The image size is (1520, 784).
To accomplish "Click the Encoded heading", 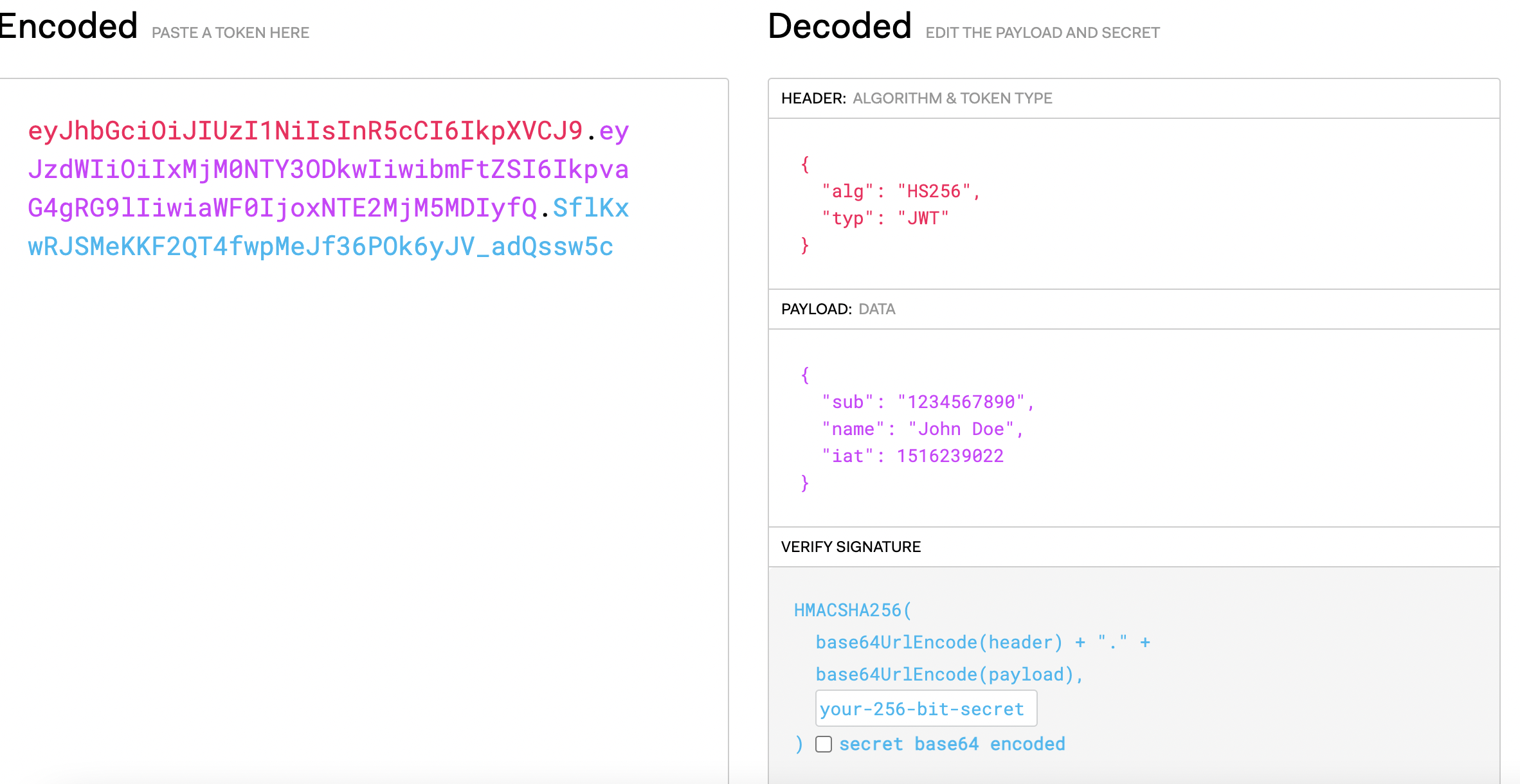I will pyautogui.click(x=68, y=27).
